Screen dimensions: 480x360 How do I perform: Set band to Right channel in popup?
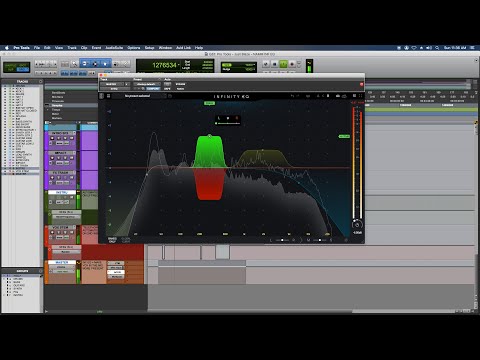tap(237, 118)
